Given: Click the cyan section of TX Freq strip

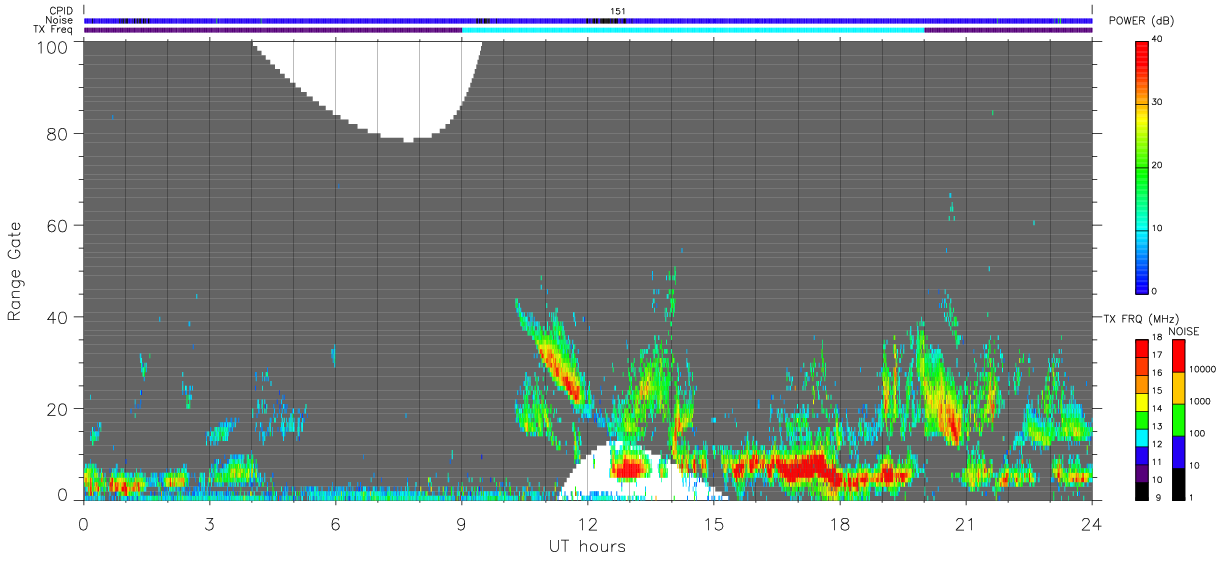Looking at the screenshot, I should pos(693,30).
